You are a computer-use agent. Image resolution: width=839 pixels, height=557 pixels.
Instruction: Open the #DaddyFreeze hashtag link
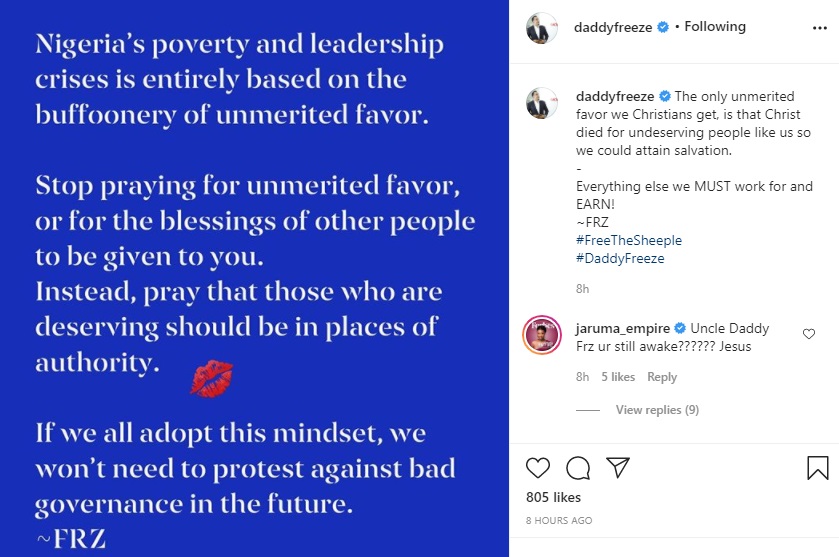tap(620, 258)
